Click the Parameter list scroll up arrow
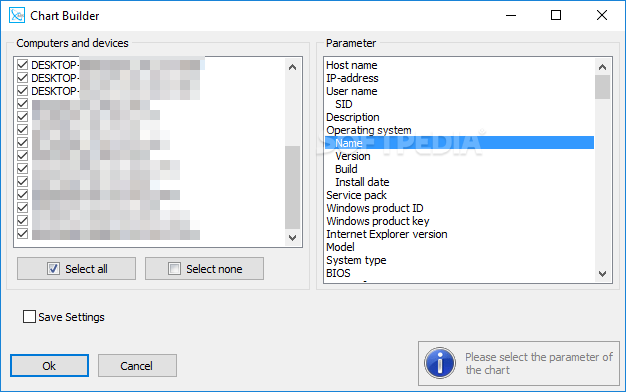 602,67
